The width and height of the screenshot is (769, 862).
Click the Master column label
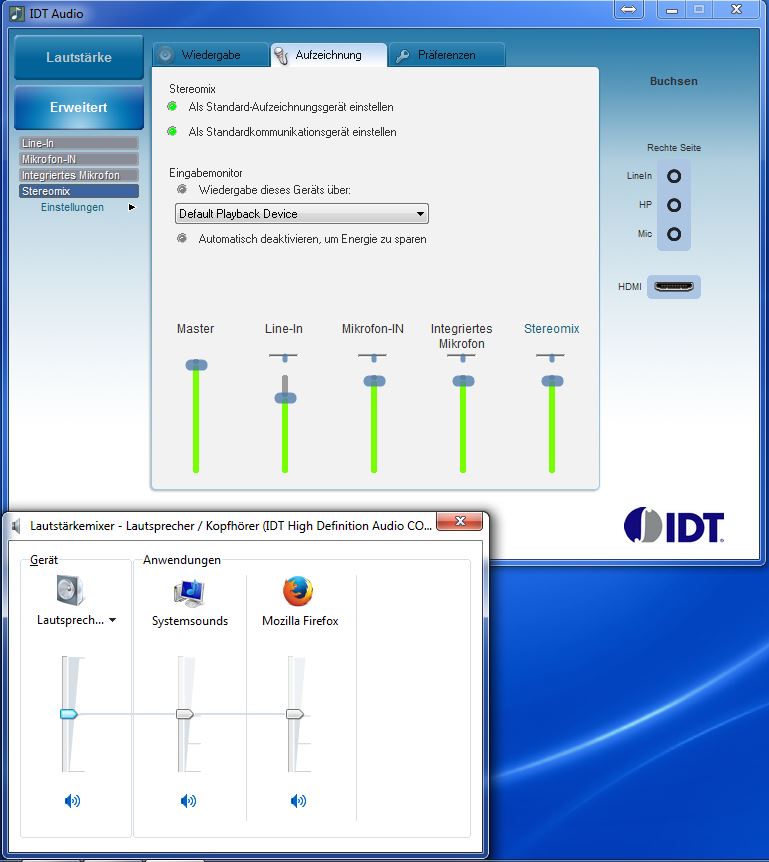(x=195, y=329)
